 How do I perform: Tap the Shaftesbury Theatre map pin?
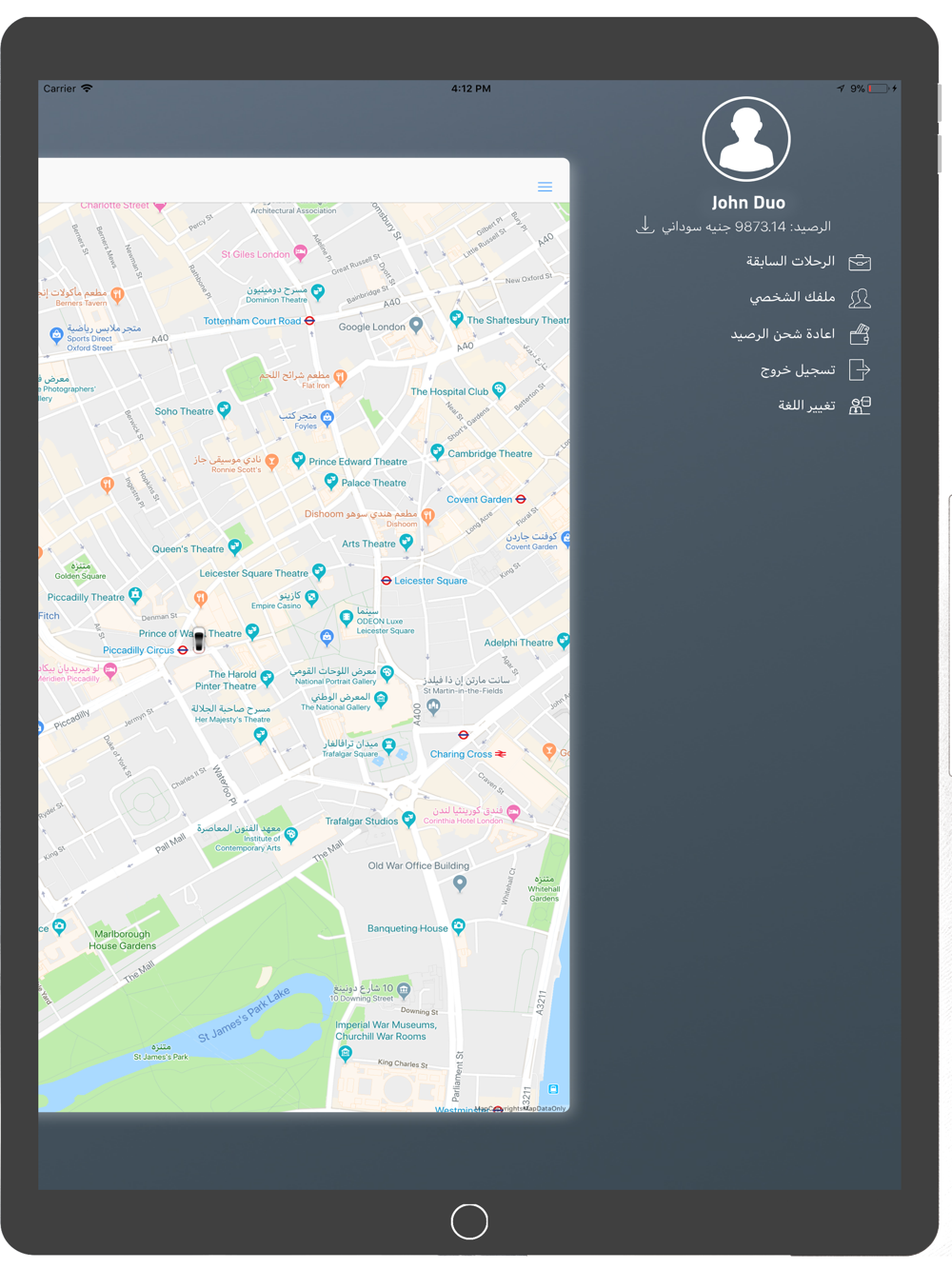[x=456, y=318]
